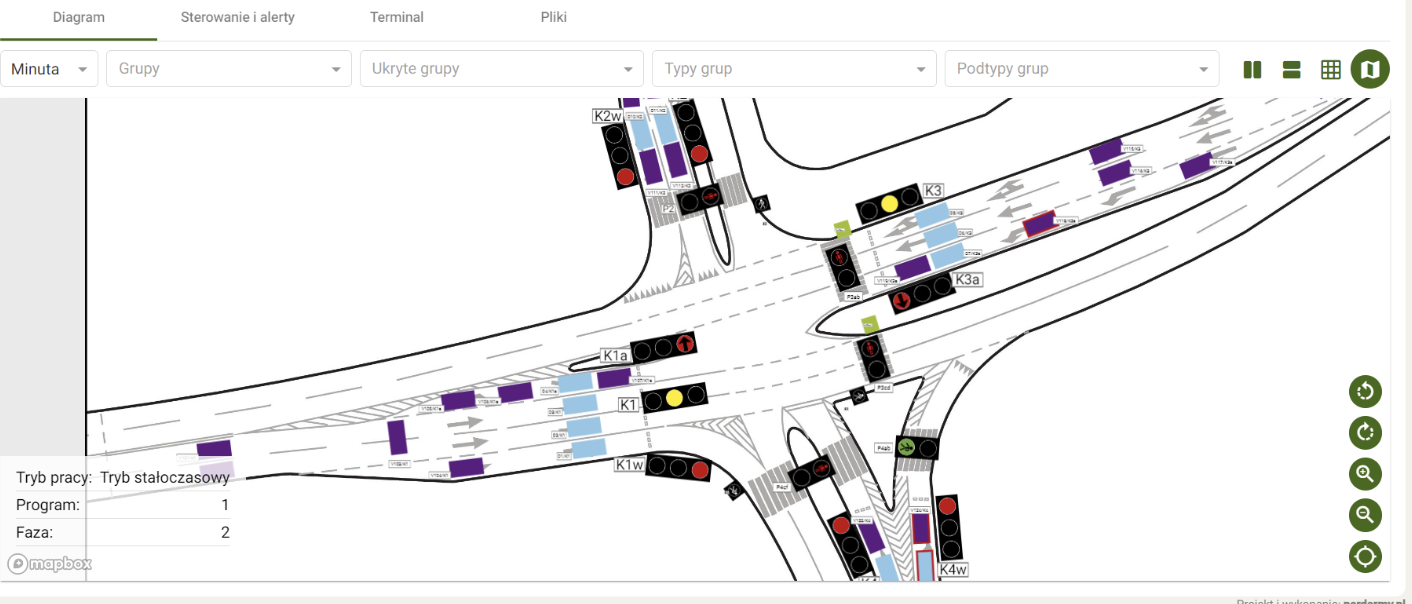Image resolution: width=1412 pixels, height=604 pixels.
Task: Select the Ukryte grupy filter field
Action: [500, 68]
